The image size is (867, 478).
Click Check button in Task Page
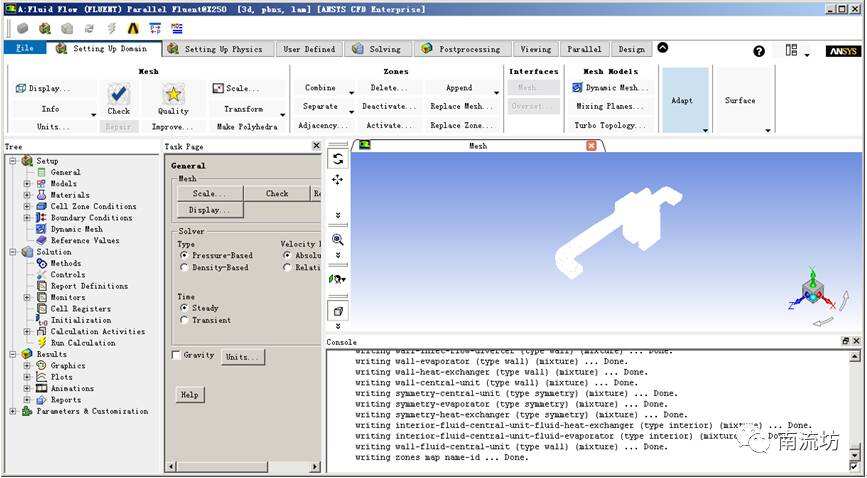277,194
